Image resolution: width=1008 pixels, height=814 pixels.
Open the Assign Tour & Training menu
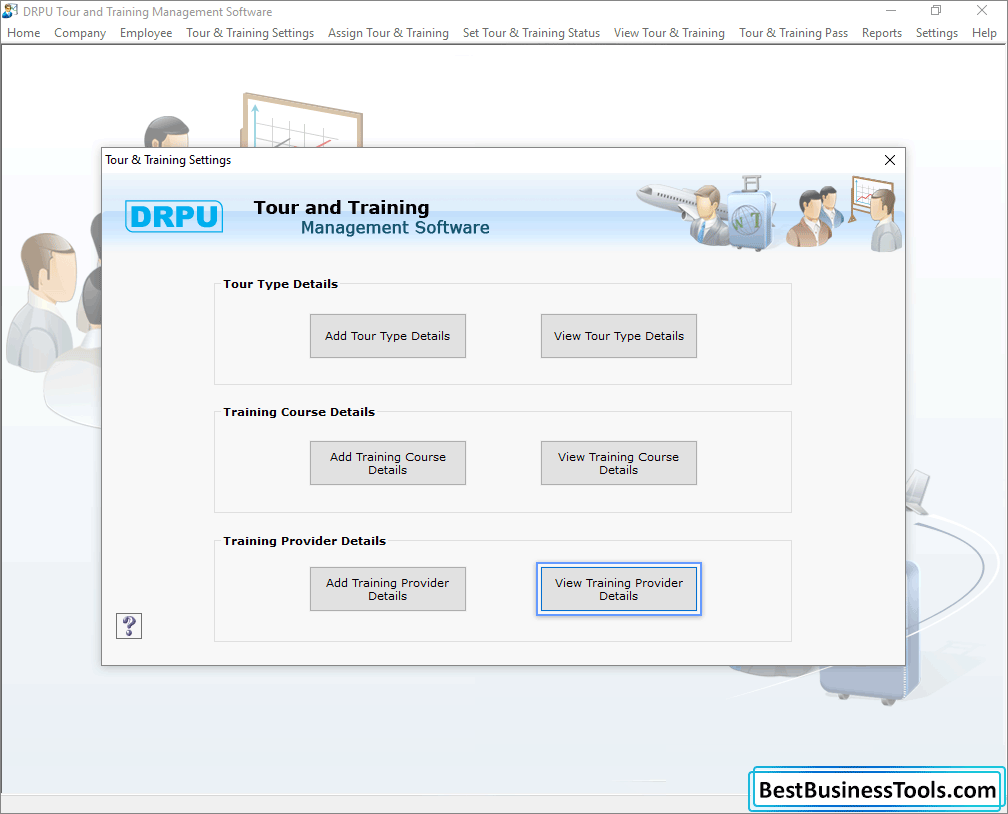pos(388,33)
